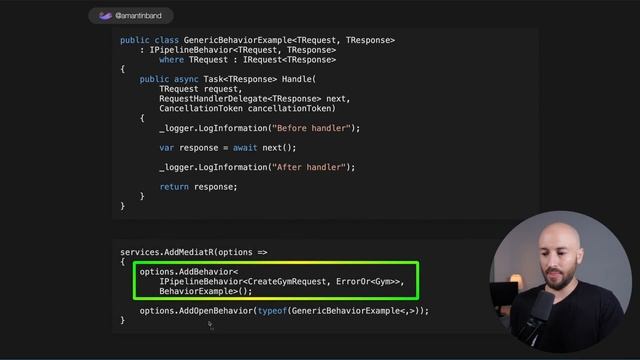
Task: Click "RequestHandlerDelegate<TResponse> next," line
Action: (255, 99)
